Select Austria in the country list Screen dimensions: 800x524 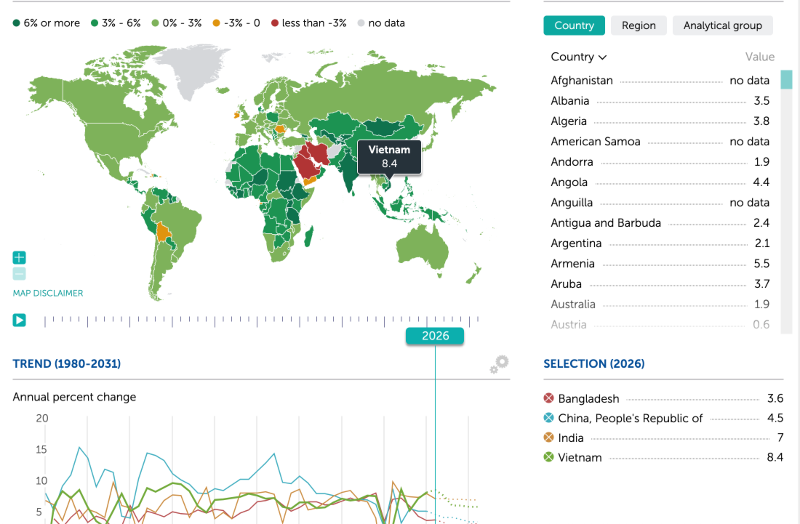point(660,325)
